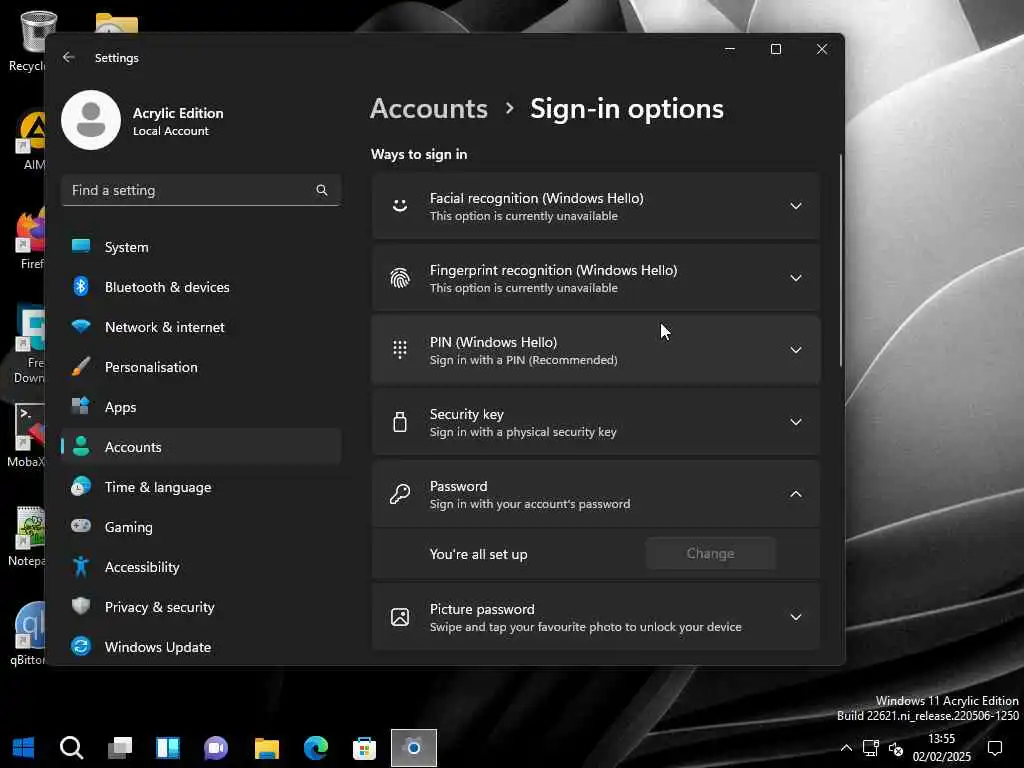
Task: Open Task View on the taskbar
Action: tap(120, 748)
